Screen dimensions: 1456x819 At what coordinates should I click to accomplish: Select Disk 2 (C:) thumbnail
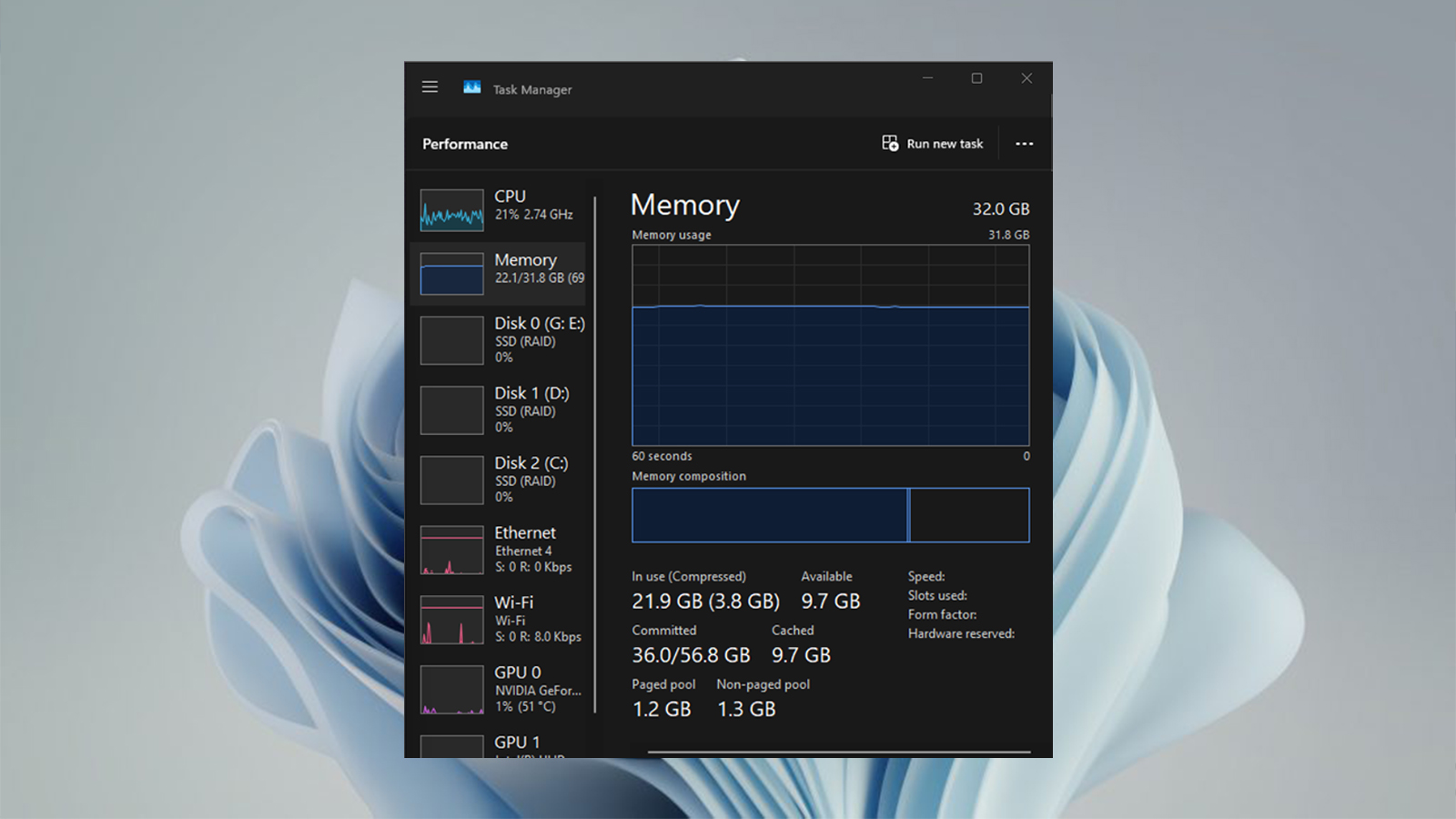pos(451,480)
